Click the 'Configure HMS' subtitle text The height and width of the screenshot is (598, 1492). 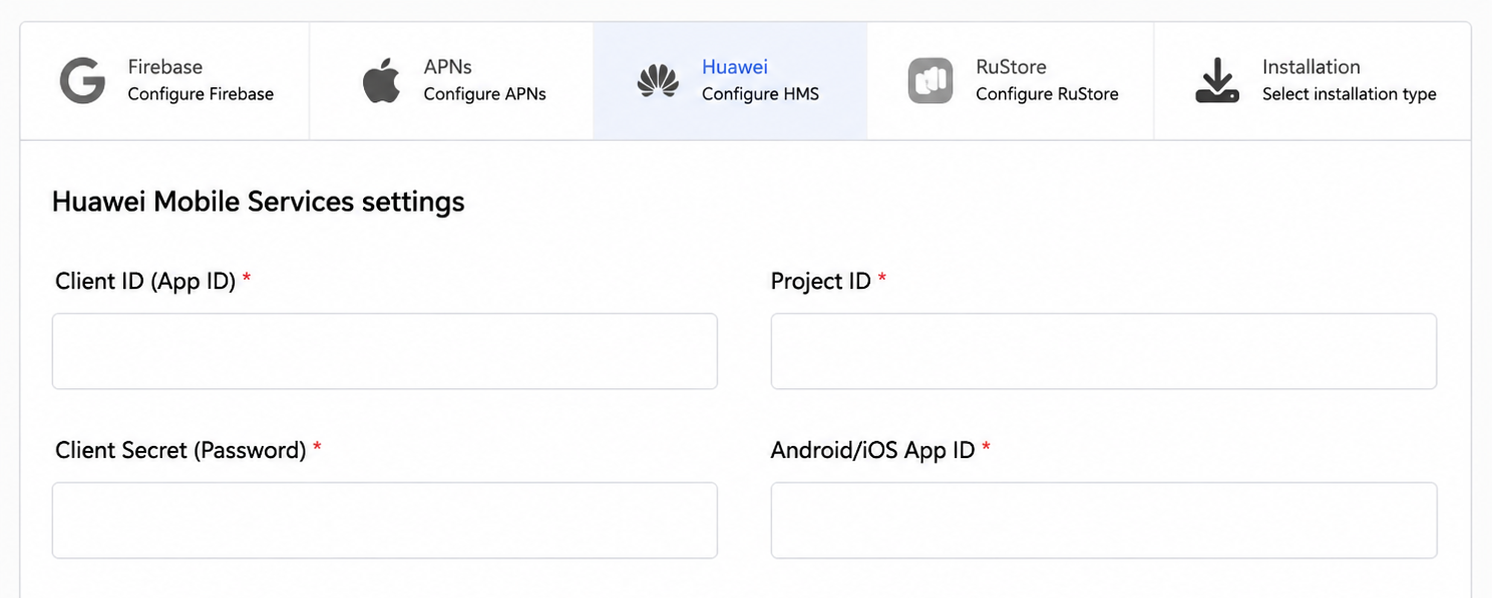pos(760,94)
